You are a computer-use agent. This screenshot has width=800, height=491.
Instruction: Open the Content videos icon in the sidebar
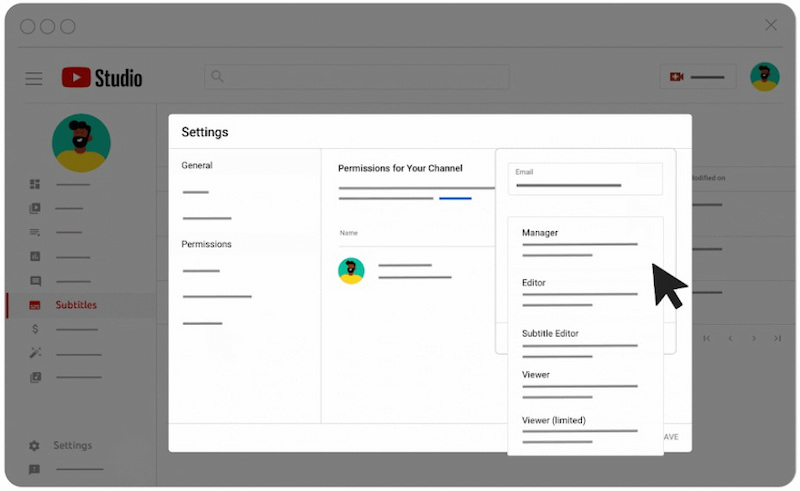coord(35,208)
